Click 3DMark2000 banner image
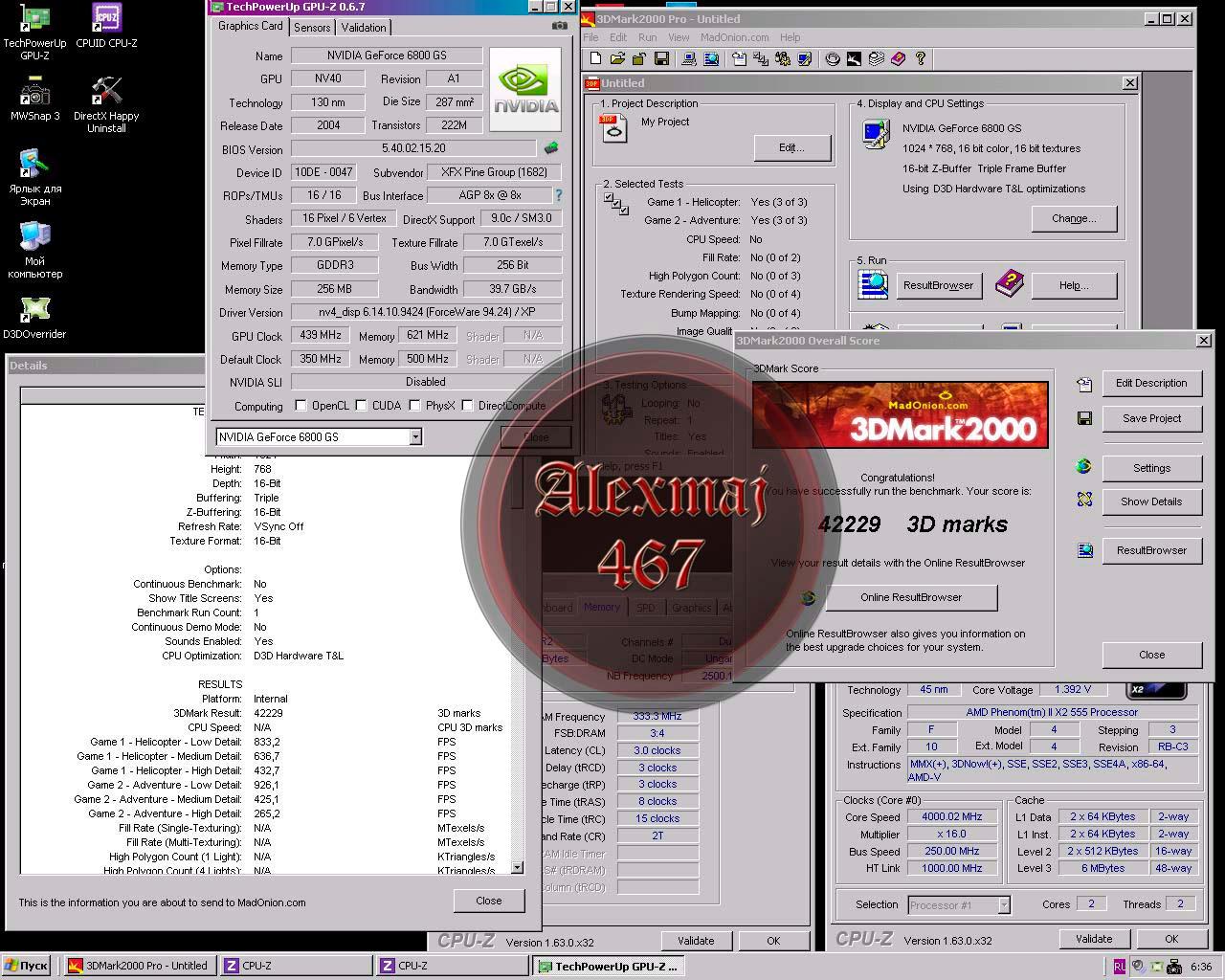The width and height of the screenshot is (1225, 980). [900, 414]
